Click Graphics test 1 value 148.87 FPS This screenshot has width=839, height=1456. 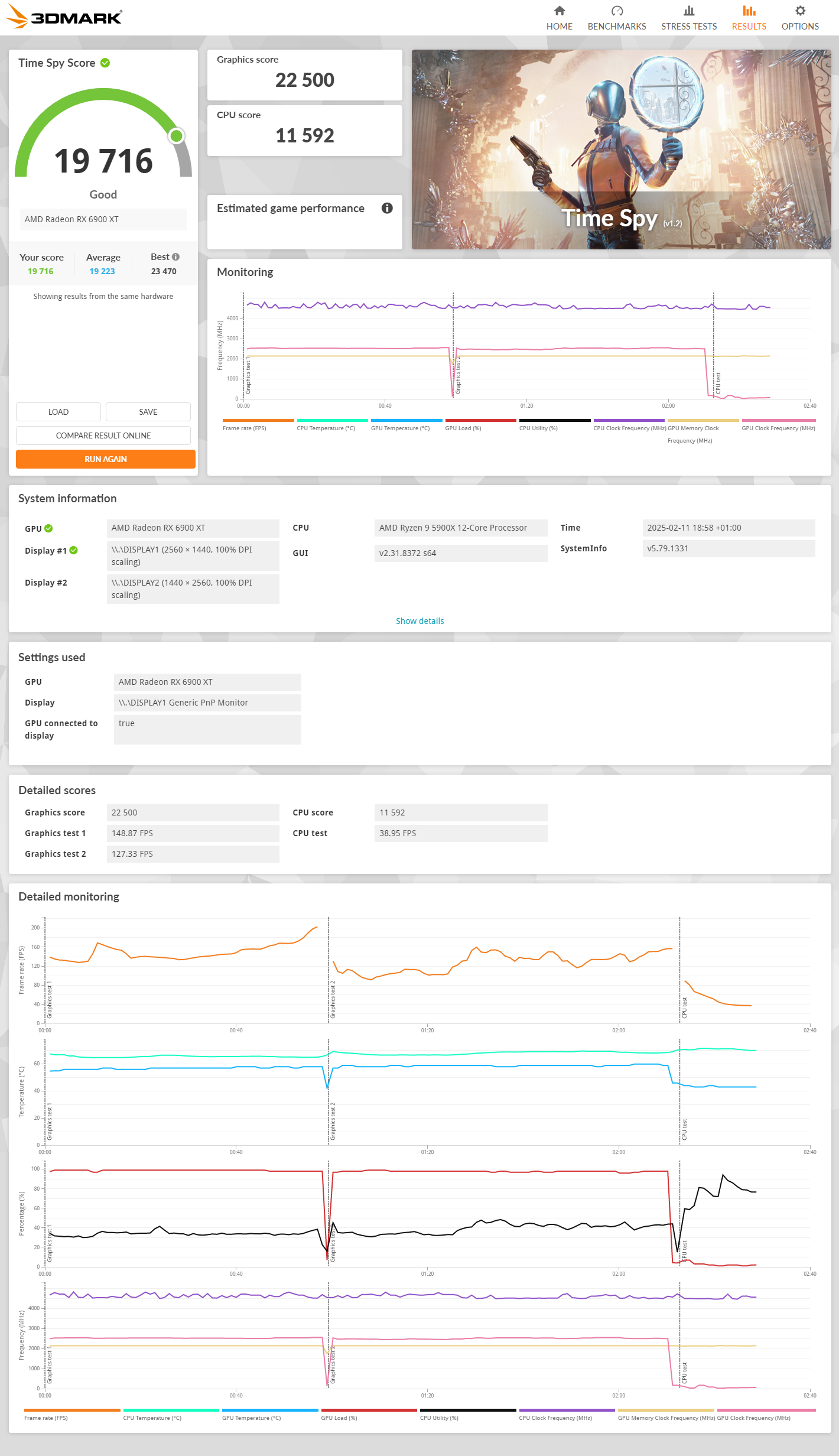tap(193, 833)
